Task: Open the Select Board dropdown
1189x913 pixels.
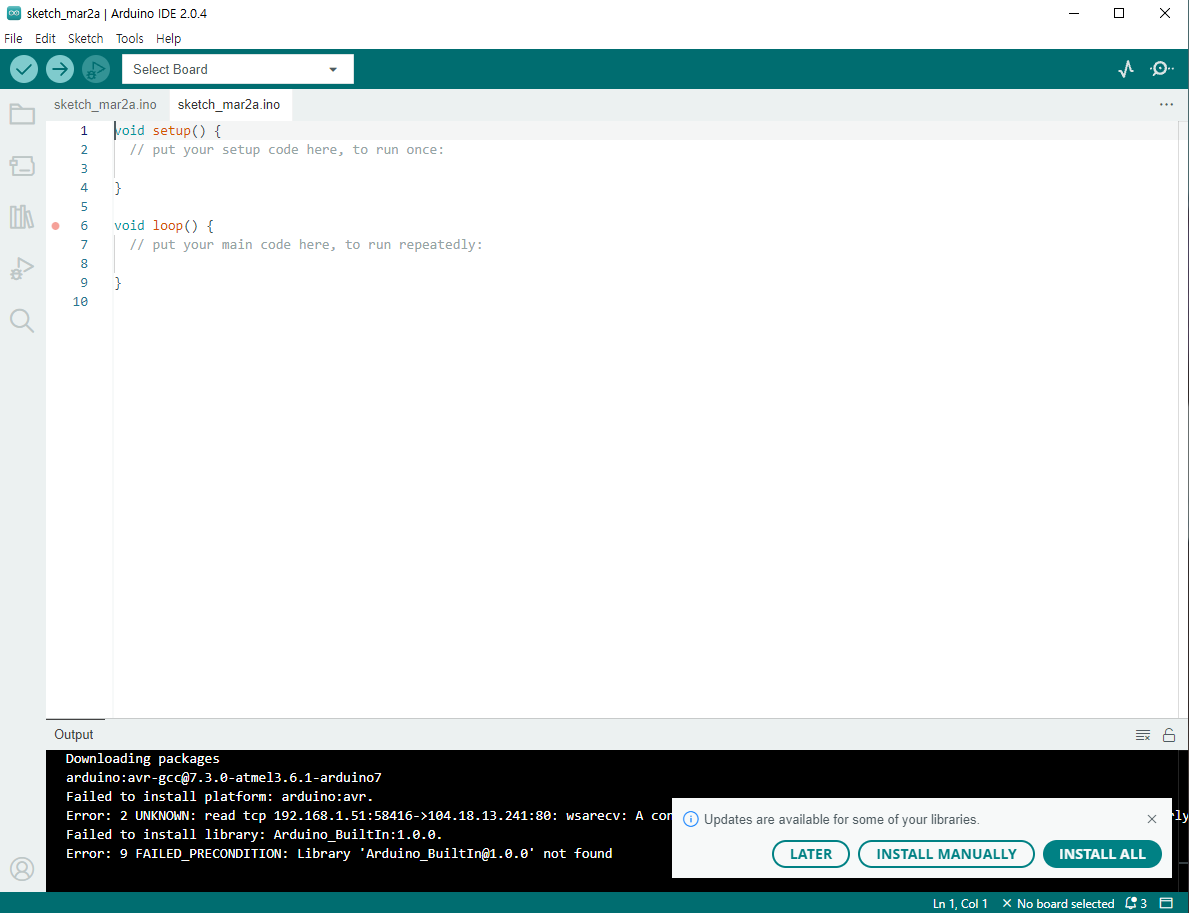Action: [238, 69]
